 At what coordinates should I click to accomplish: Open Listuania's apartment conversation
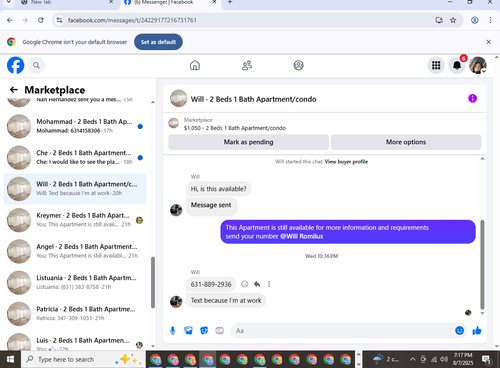click(x=75, y=282)
